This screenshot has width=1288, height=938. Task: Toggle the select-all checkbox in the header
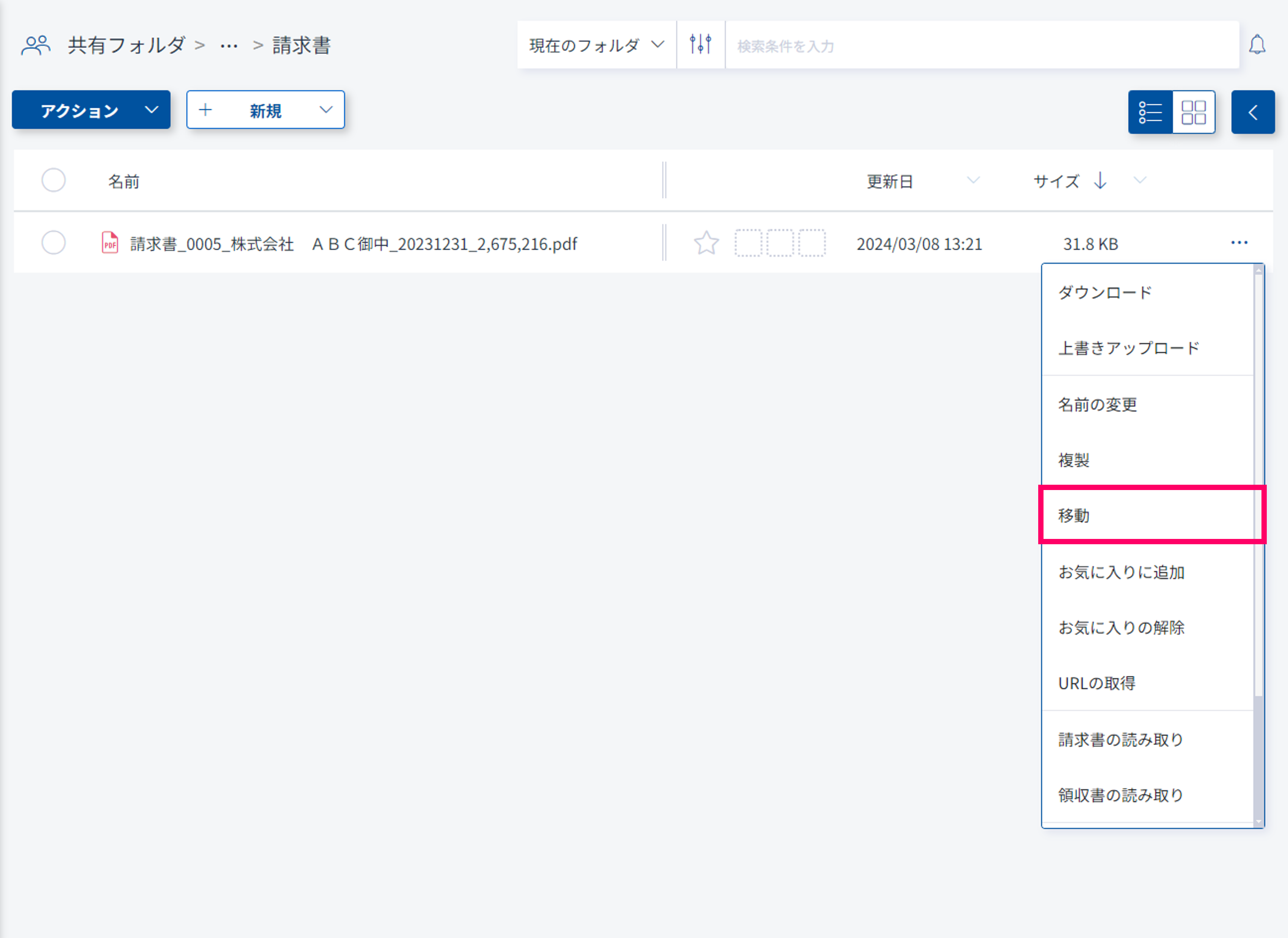(x=53, y=180)
